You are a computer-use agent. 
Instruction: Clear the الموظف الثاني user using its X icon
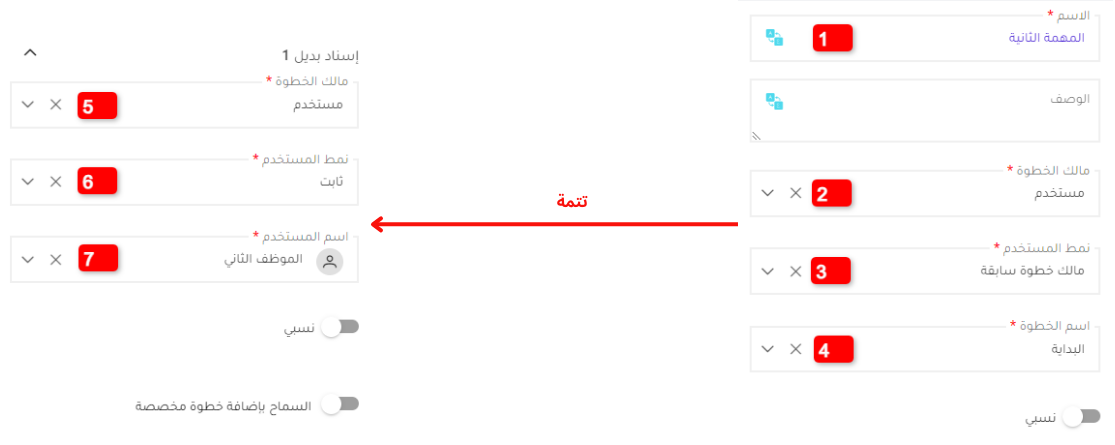pyautogui.click(x=56, y=260)
